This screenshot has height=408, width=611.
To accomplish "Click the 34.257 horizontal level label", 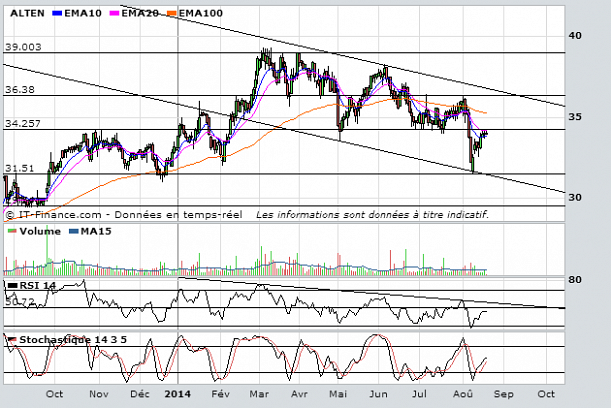I will point(23,124).
